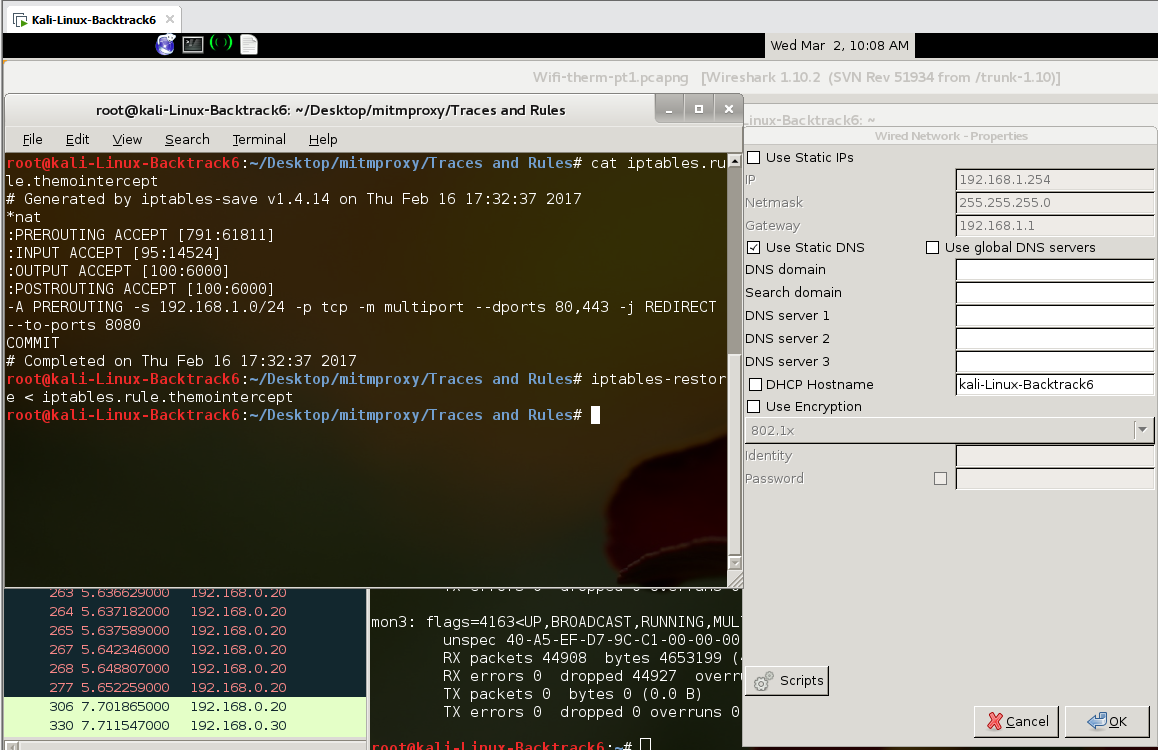Open the Wicd network icon on the panel
Viewport: 1158px width, 750px height.
click(x=220, y=44)
